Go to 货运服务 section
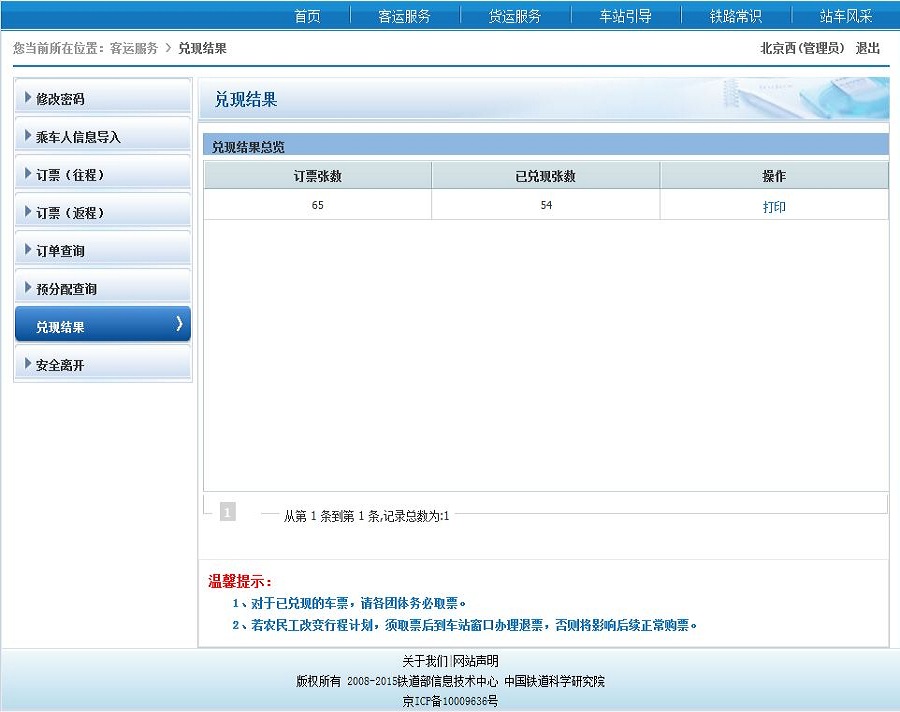The image size is (900, 712). coord(515,16)
